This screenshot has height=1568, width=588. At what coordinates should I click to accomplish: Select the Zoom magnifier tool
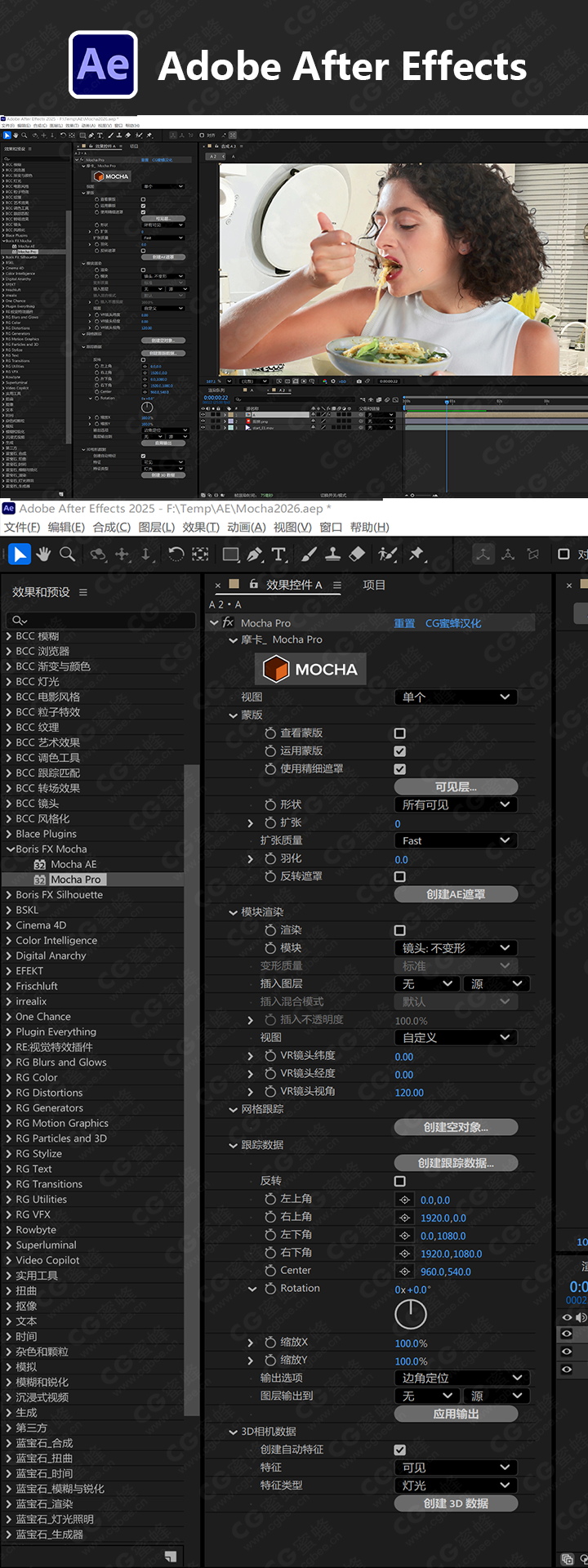pyautogui.click(x=68, y=555)
